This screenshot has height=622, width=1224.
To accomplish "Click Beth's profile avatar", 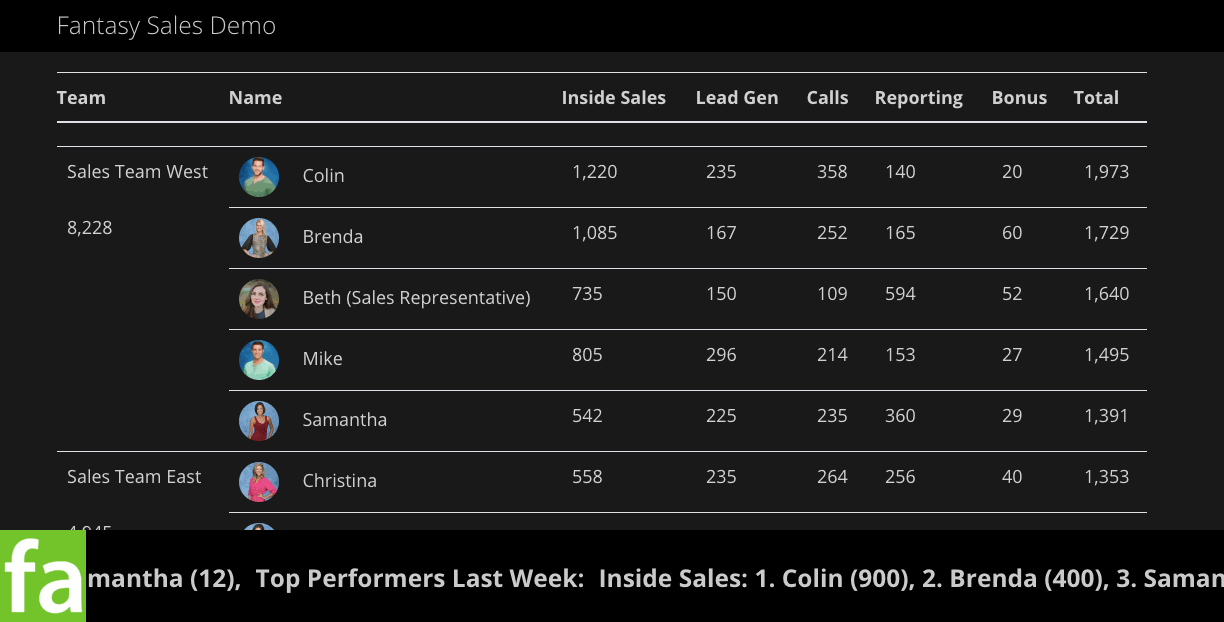I will (x=258, y=299).
